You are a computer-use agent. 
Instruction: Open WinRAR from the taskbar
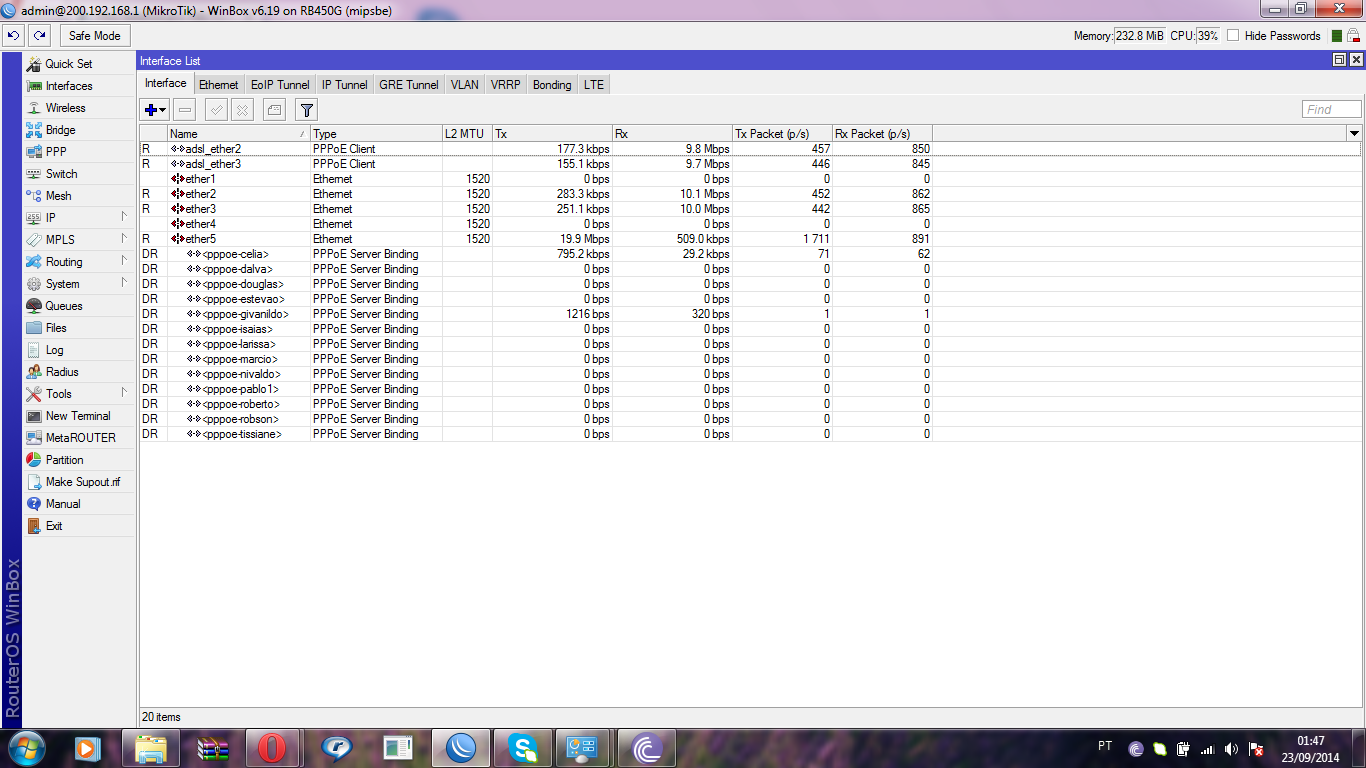(x=213, y=747)
